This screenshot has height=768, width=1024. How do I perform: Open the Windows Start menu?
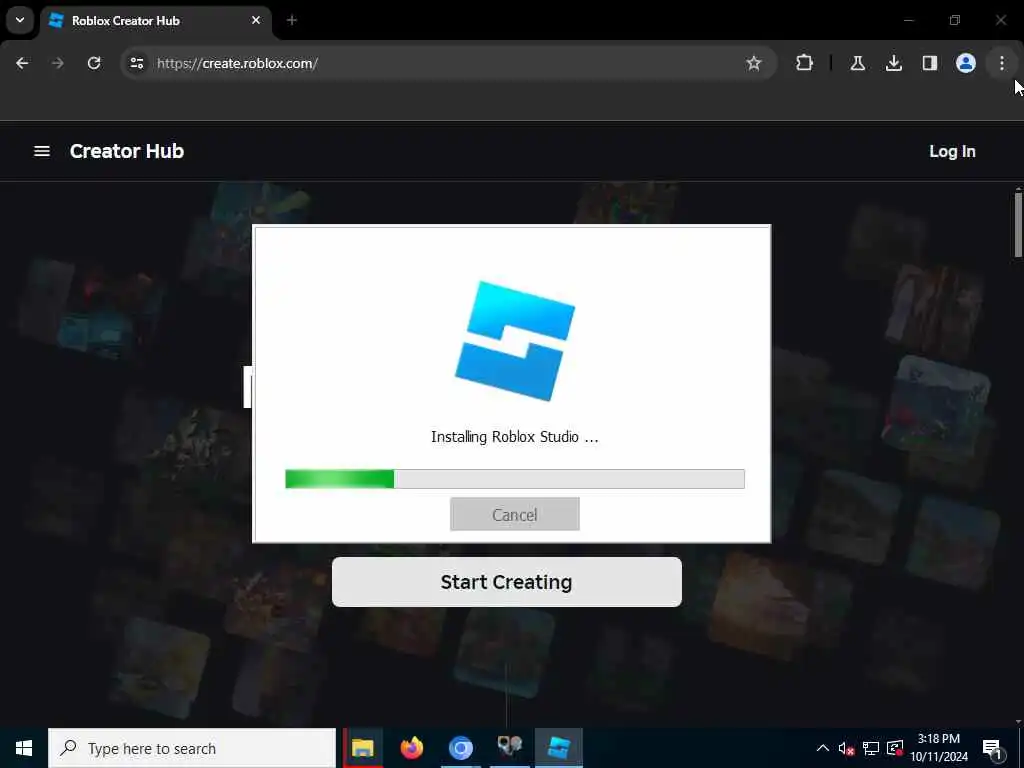[x=24, y=748]
